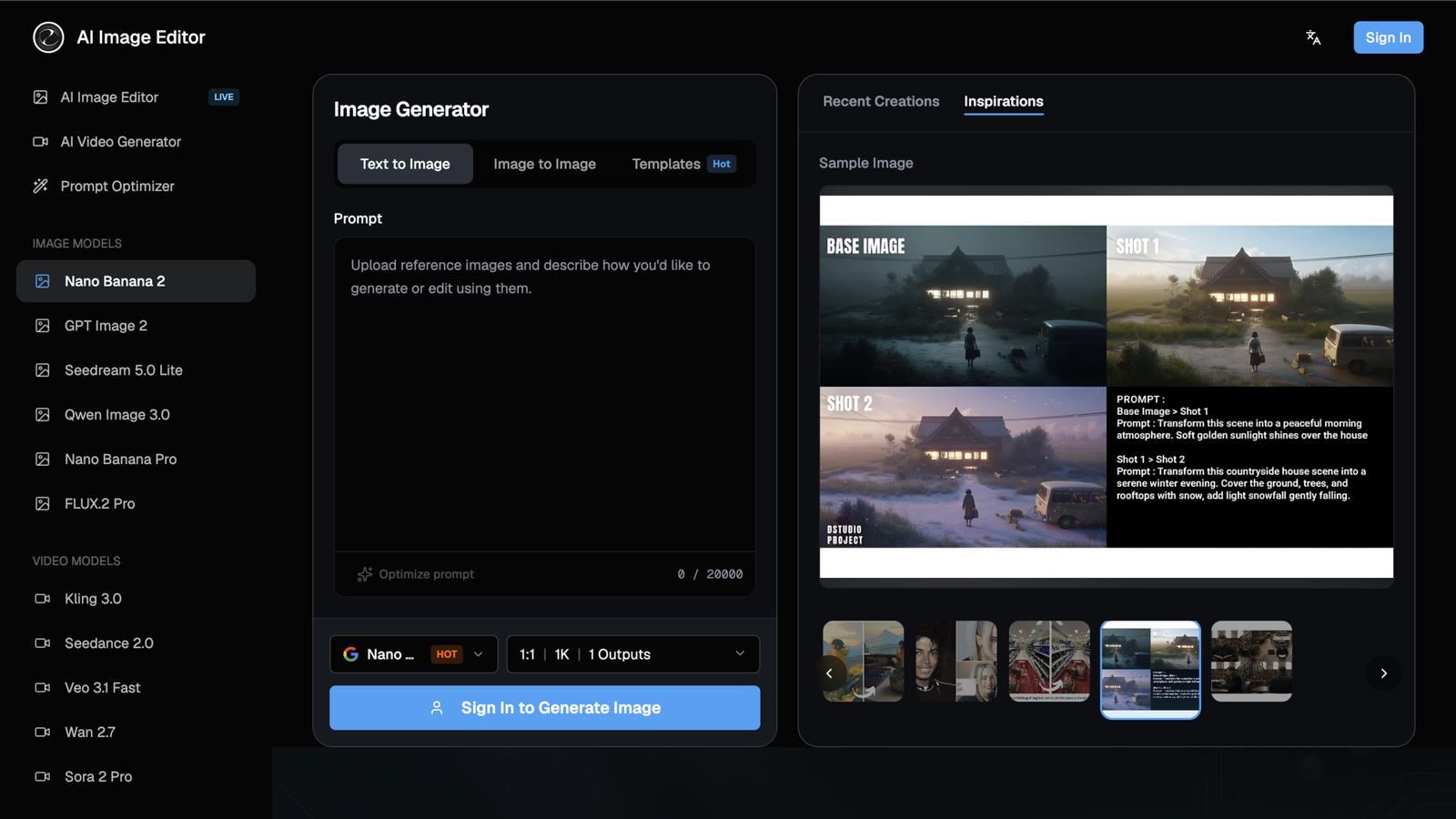
Task: Click the LIVE badge beside AI Image Editor
Action: 224,97
